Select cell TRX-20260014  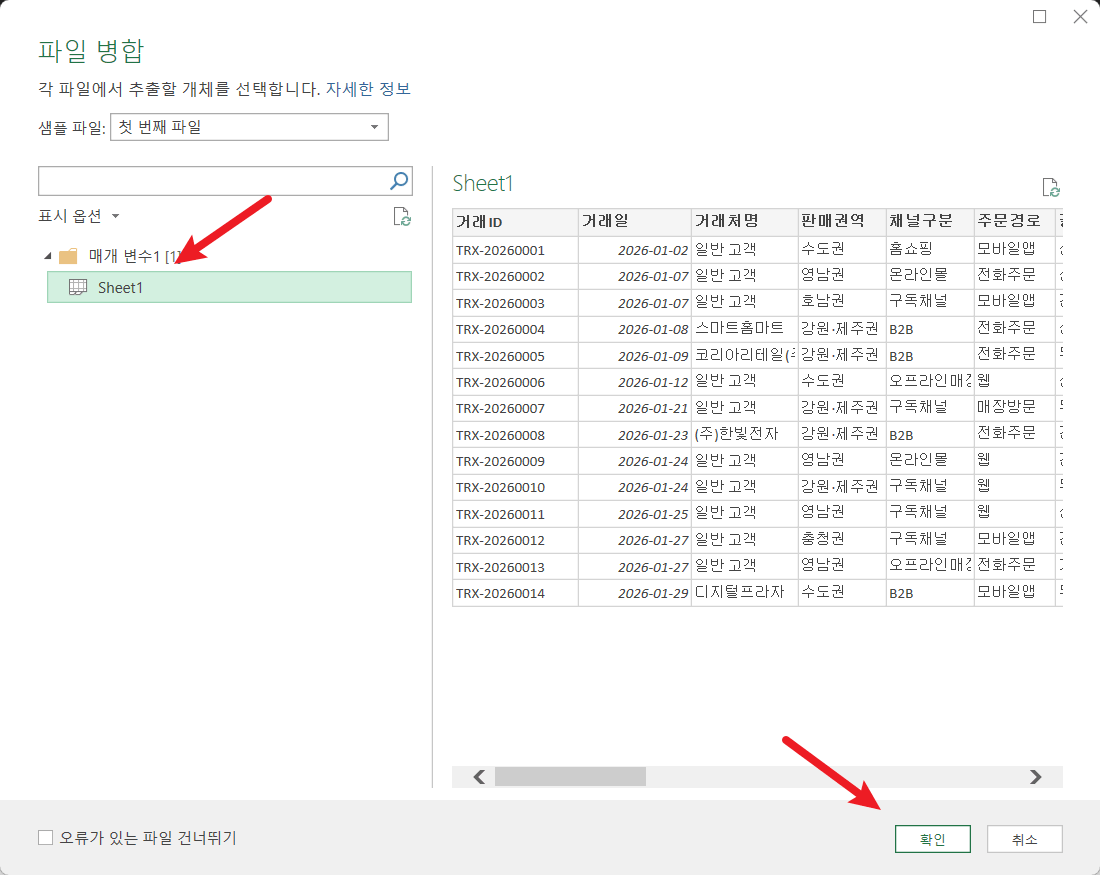(516, 593)
